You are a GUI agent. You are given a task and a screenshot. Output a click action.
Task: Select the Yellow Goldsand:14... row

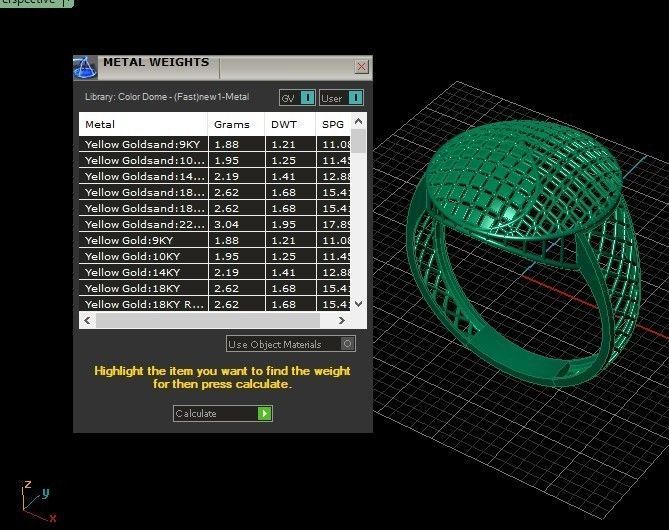(215, 176)
